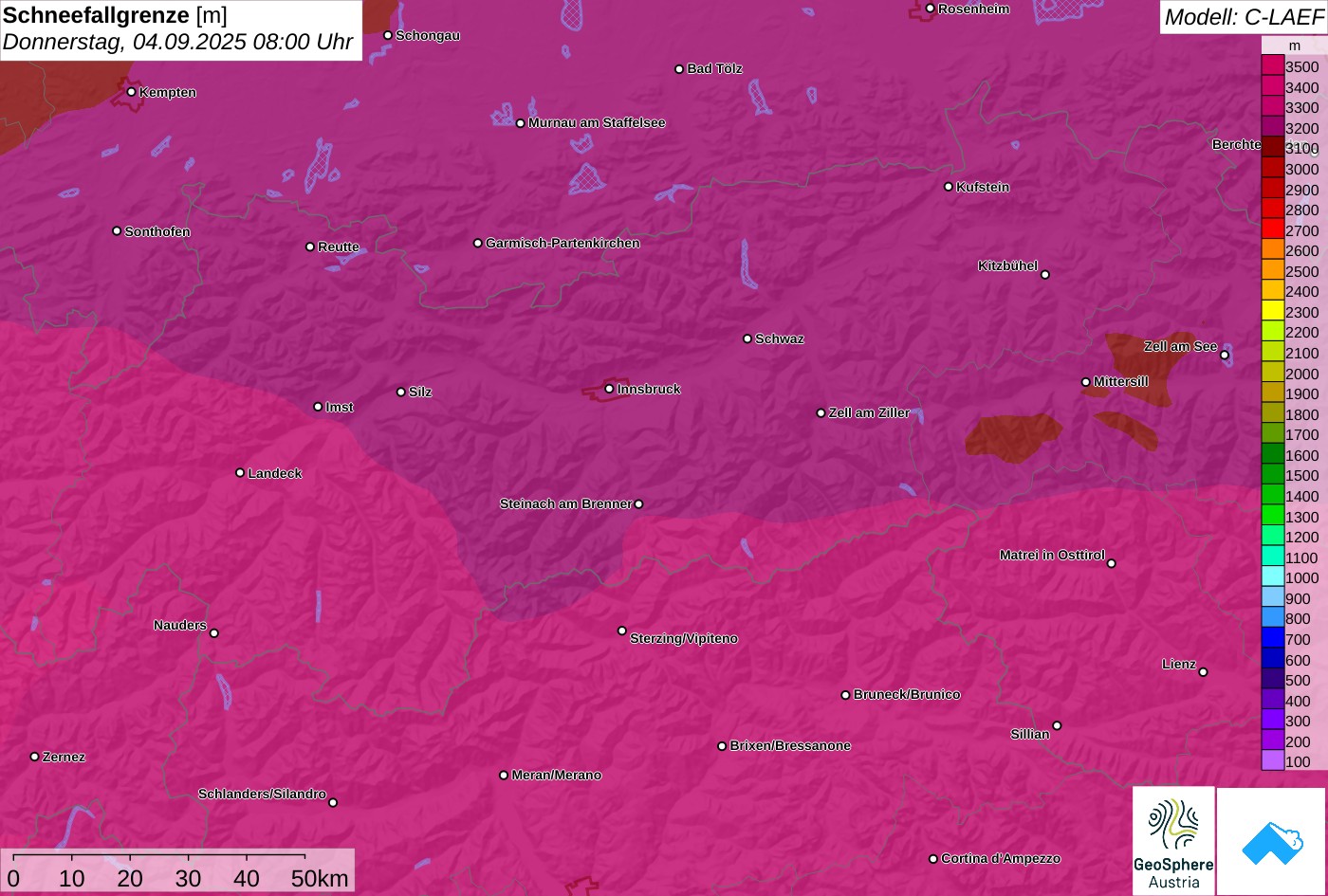Image resolution: width=1328 pixels, height=896 pixels.
Task: Click the Sillian marker dot
Action: point(1057,726)
